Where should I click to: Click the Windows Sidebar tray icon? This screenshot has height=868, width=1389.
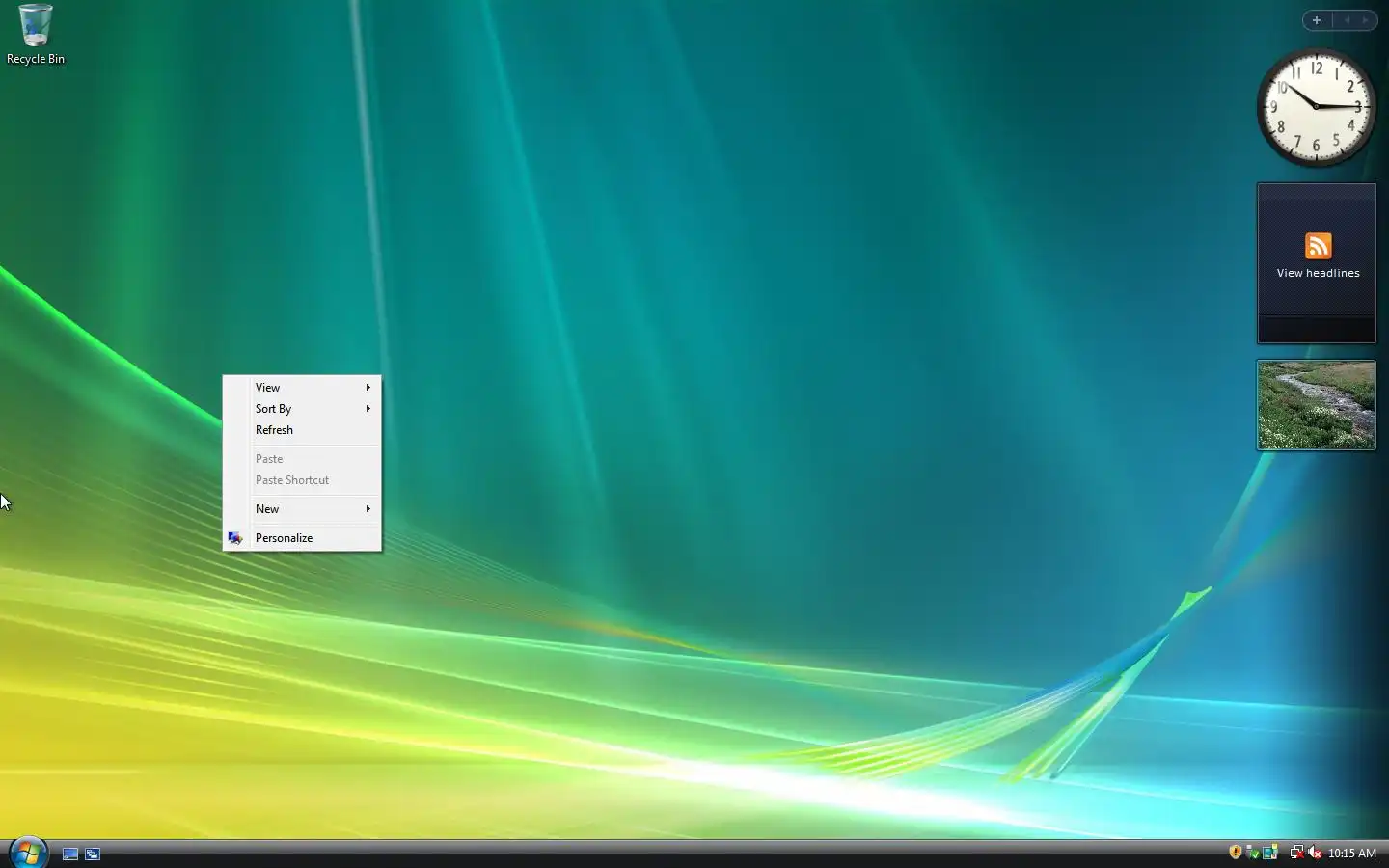click(x=1270, y=853)
